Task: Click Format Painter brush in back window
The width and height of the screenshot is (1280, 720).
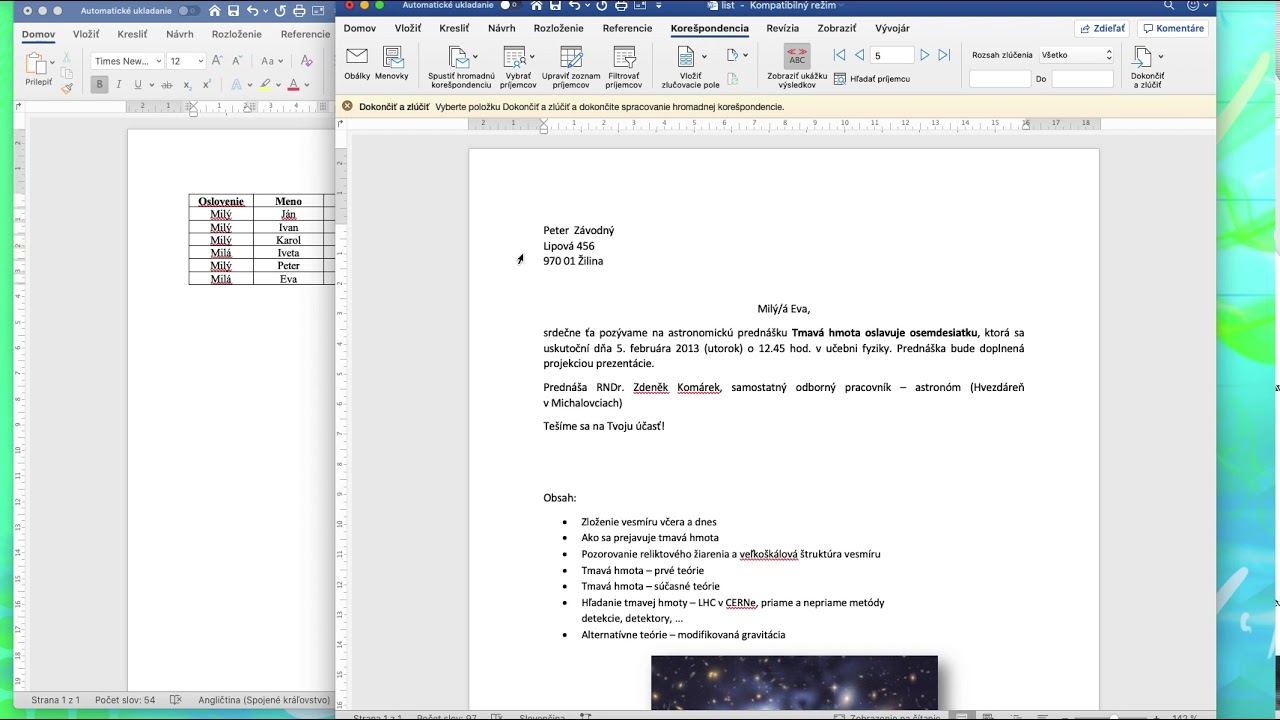Action: click(67, 88)
